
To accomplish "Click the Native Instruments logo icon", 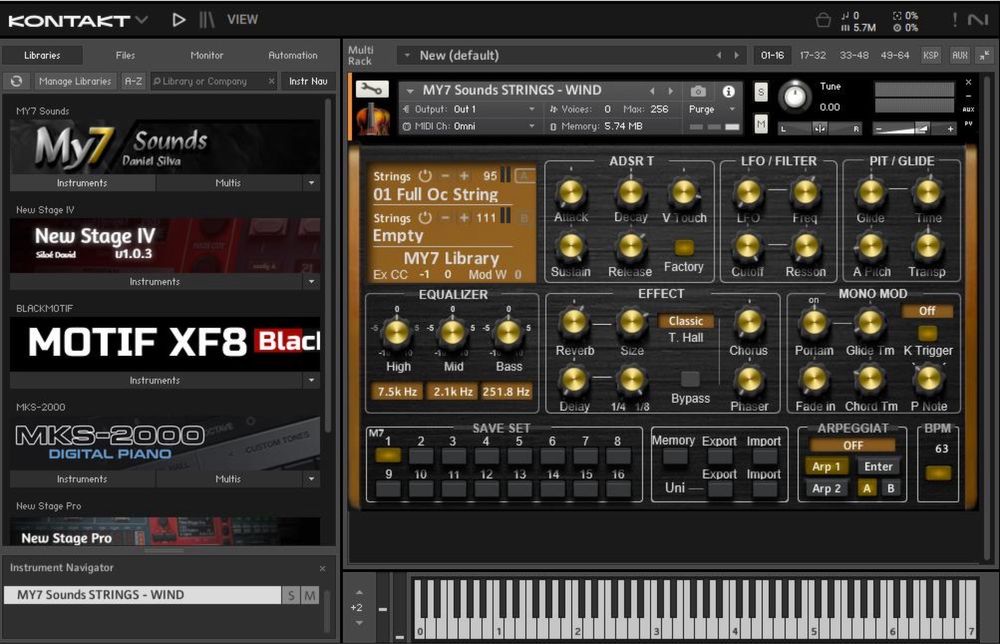I will [978, 20].
